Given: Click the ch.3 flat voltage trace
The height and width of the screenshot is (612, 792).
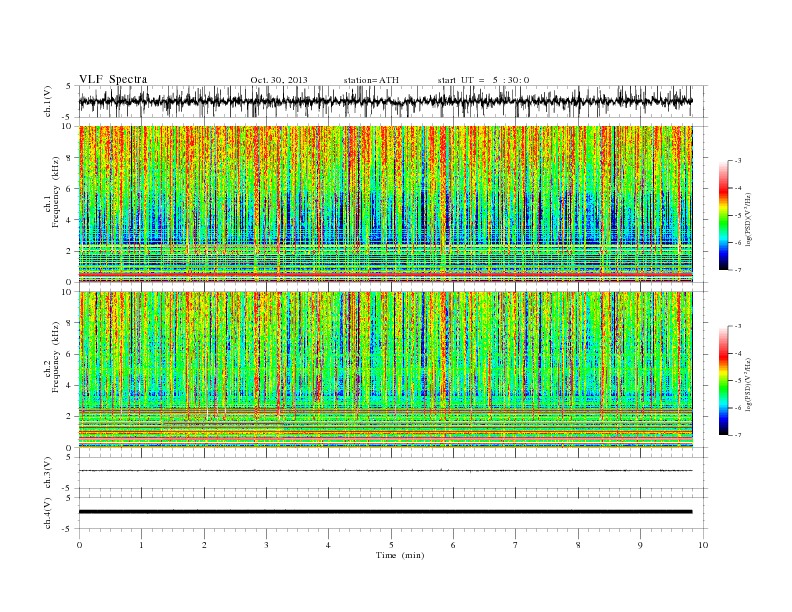Looking at the screenshot, I should 385,471.
